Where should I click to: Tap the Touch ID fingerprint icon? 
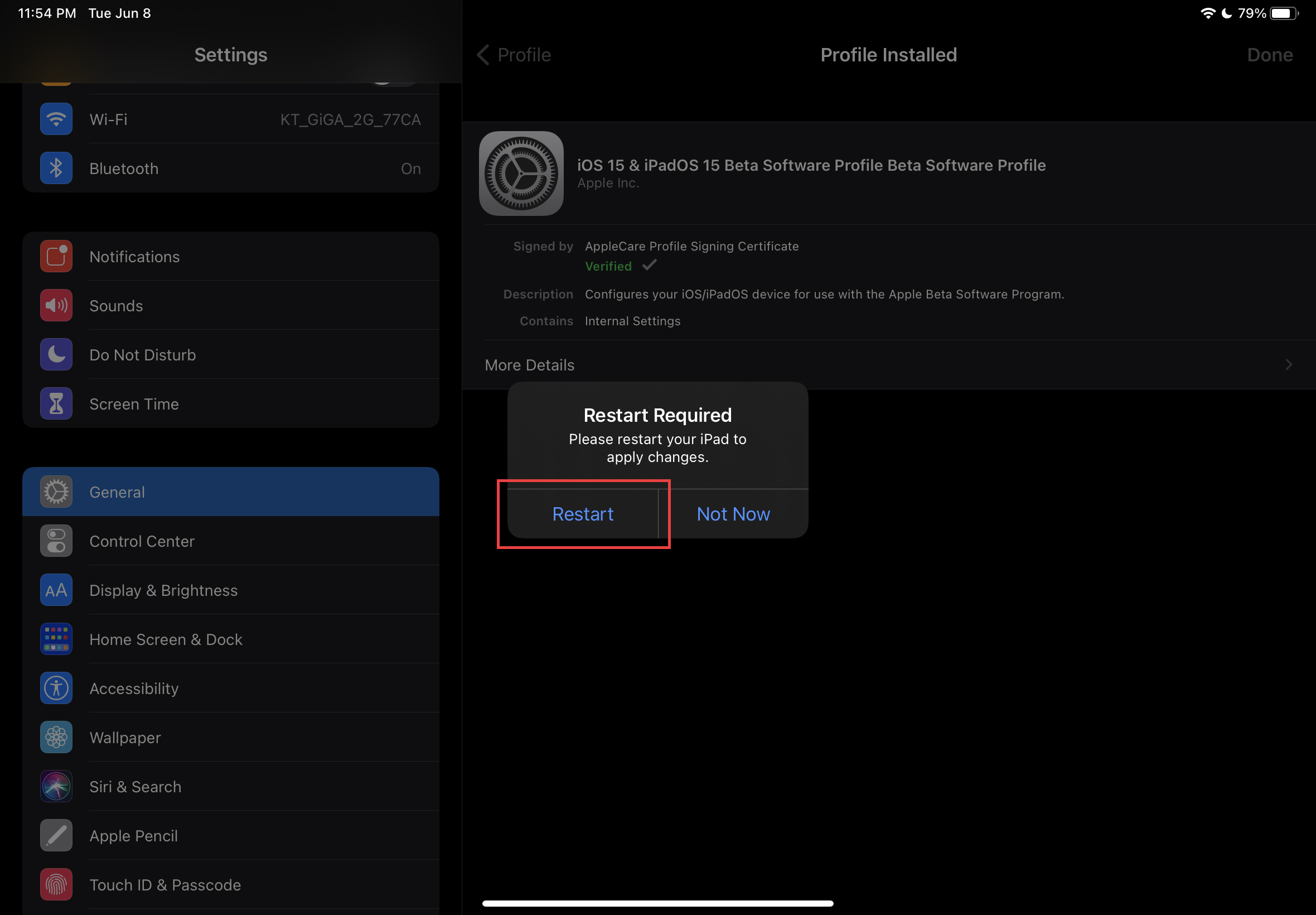(56, 884)
